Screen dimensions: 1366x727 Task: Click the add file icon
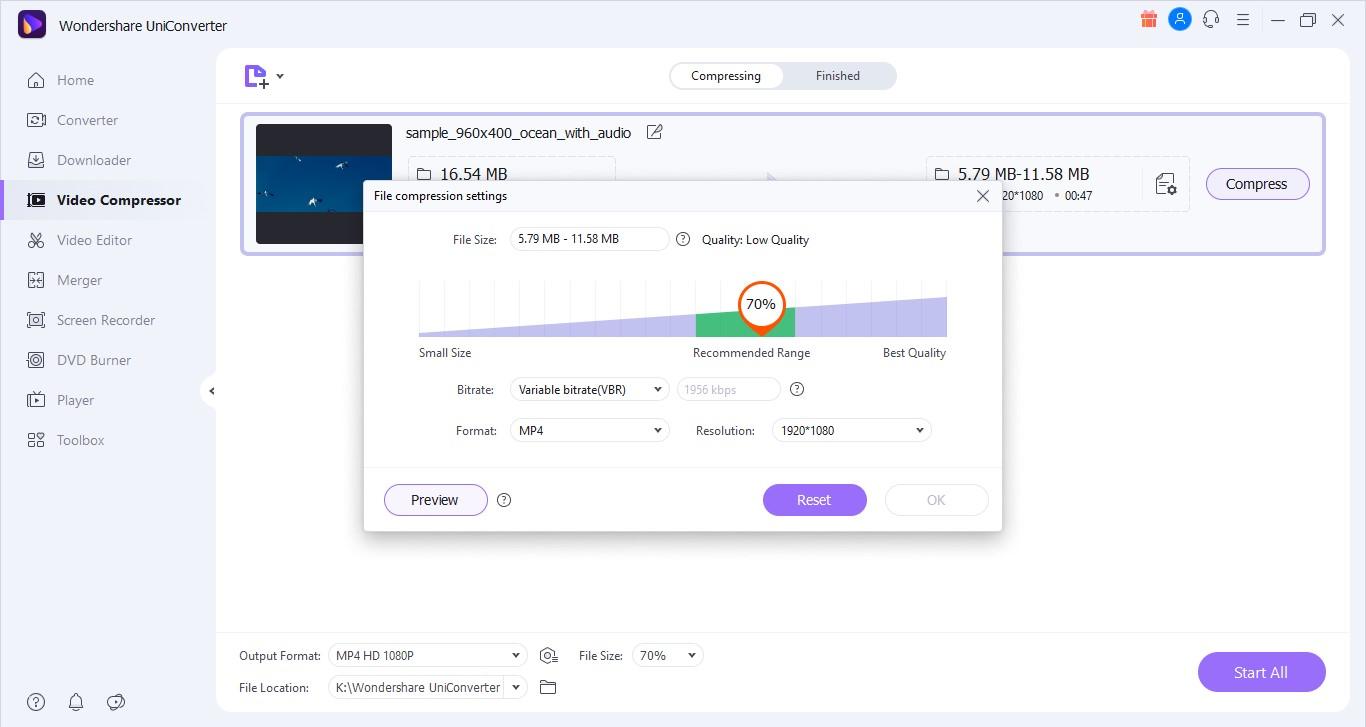pyautogui.click(x=257, y=76)
